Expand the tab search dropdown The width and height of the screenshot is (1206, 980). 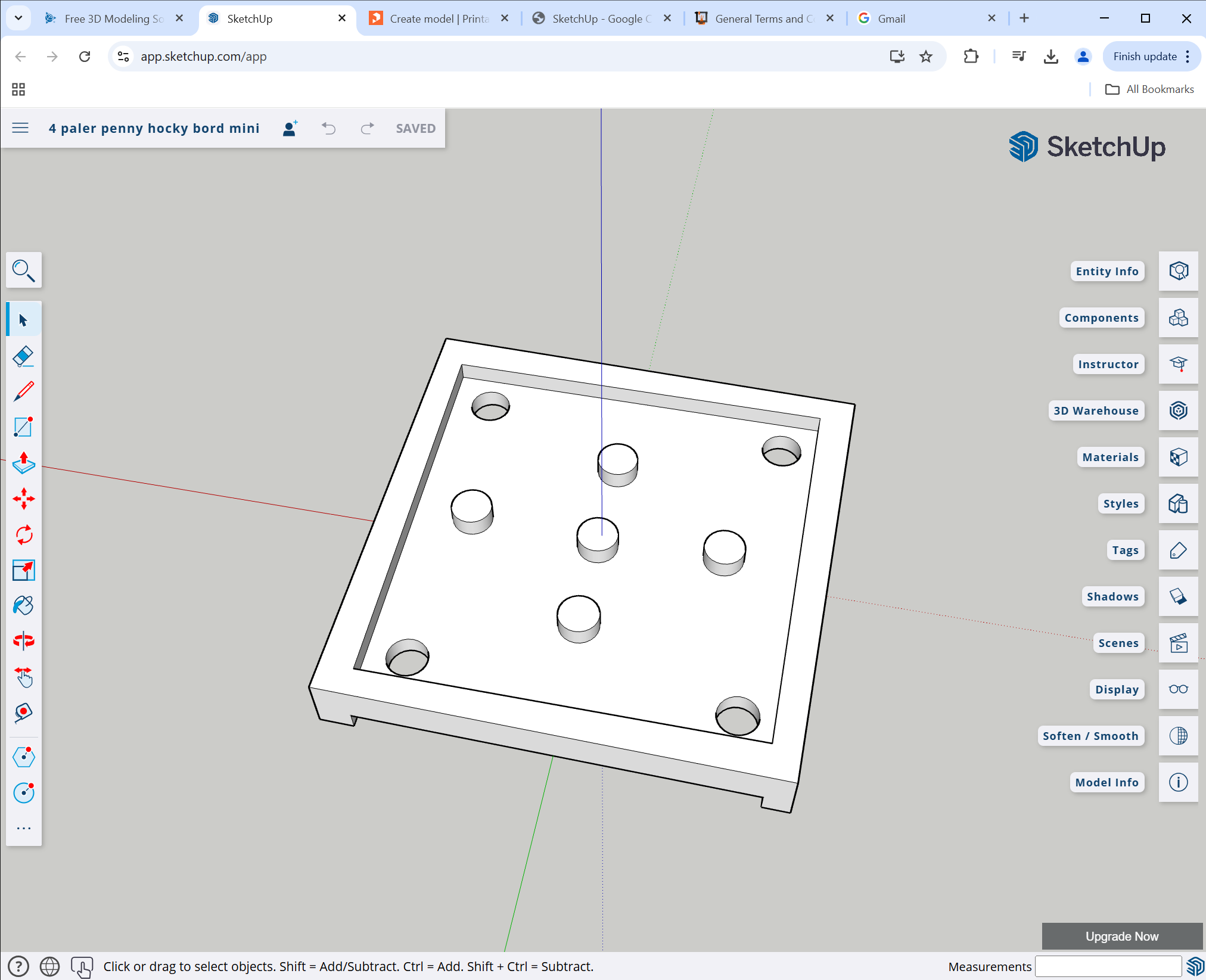(x=18, y=18)
